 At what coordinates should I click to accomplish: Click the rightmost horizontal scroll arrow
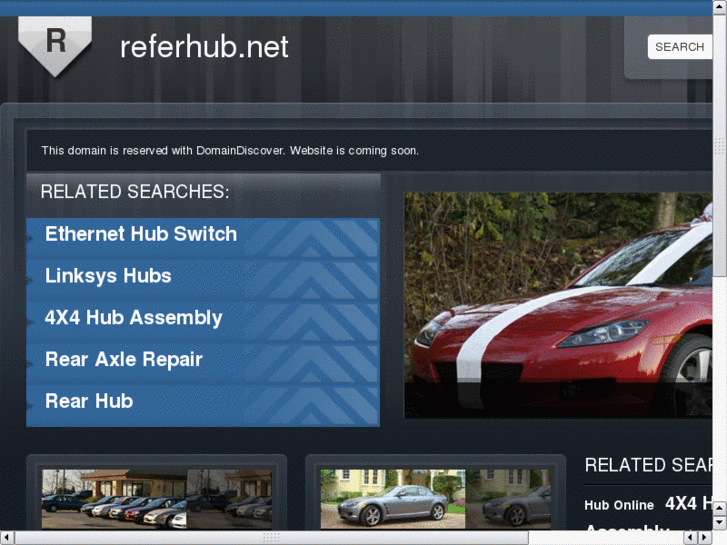tap(705, 538)
